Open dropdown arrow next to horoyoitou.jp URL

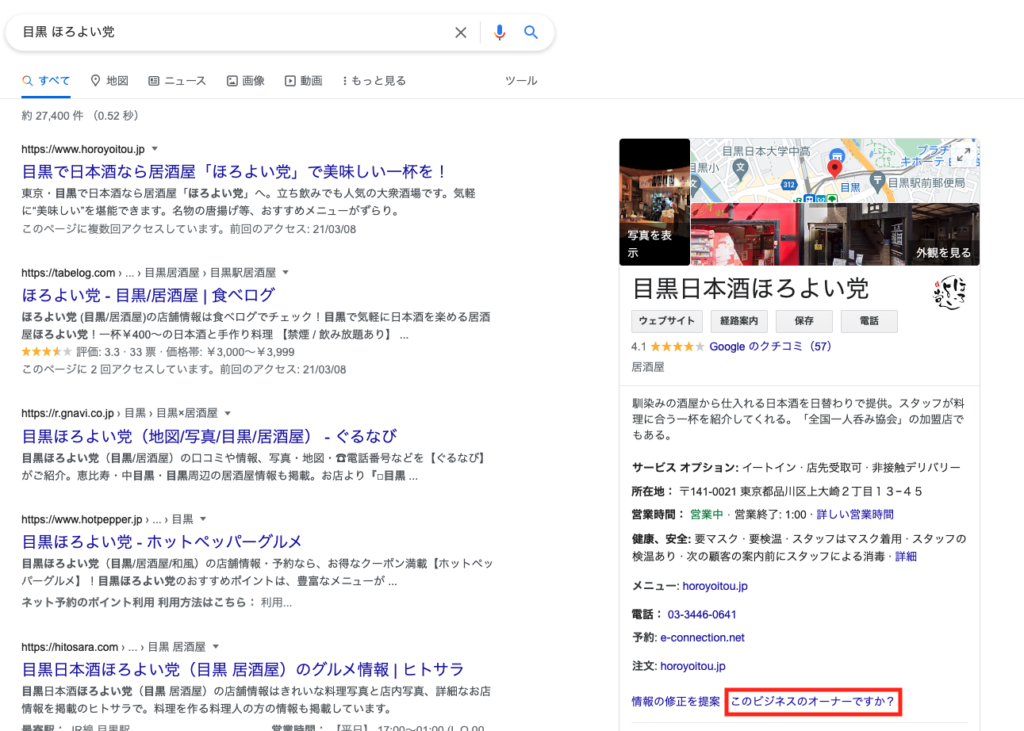coord(155,148)
